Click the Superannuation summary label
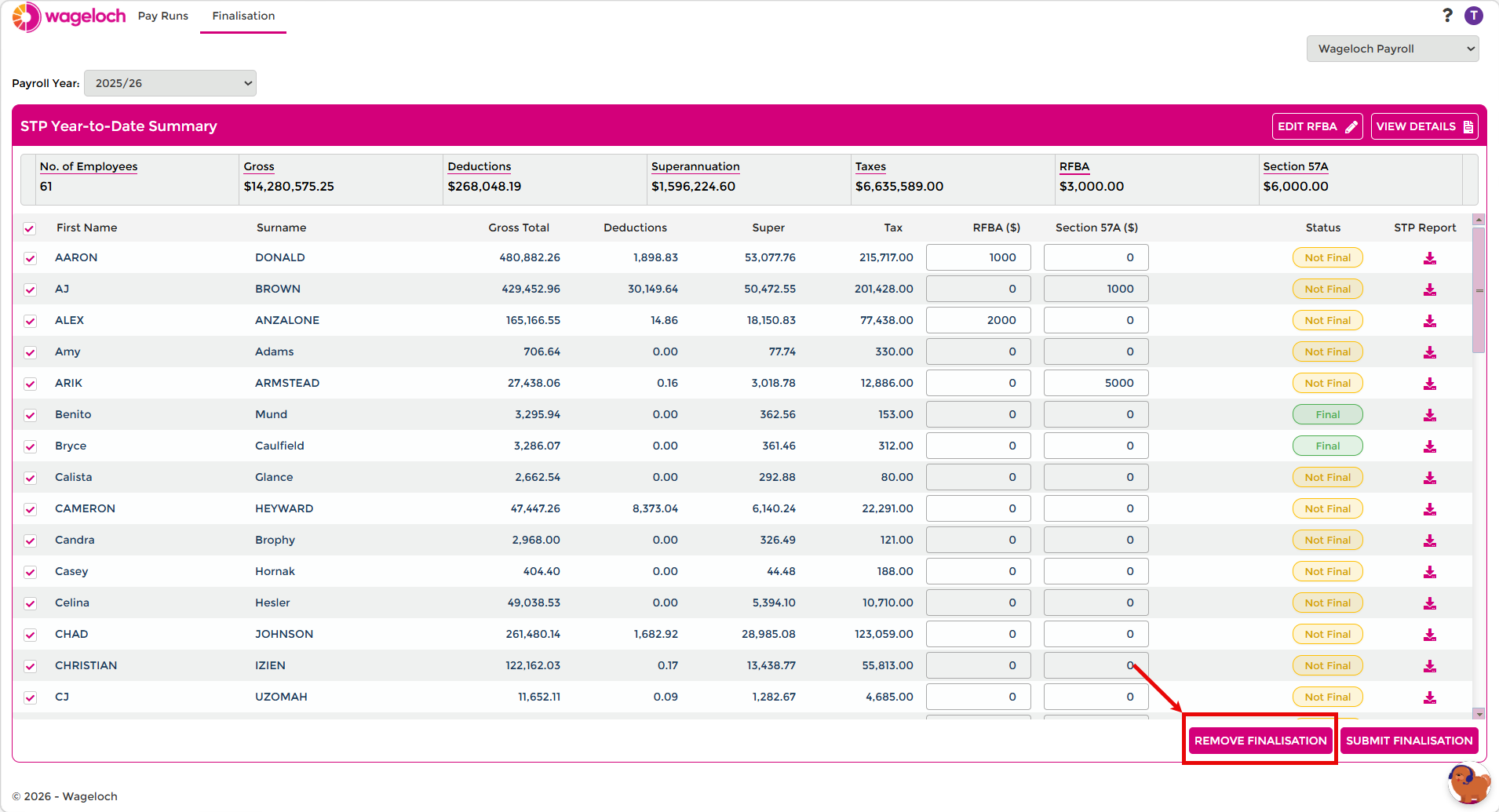 click(695, 166)
